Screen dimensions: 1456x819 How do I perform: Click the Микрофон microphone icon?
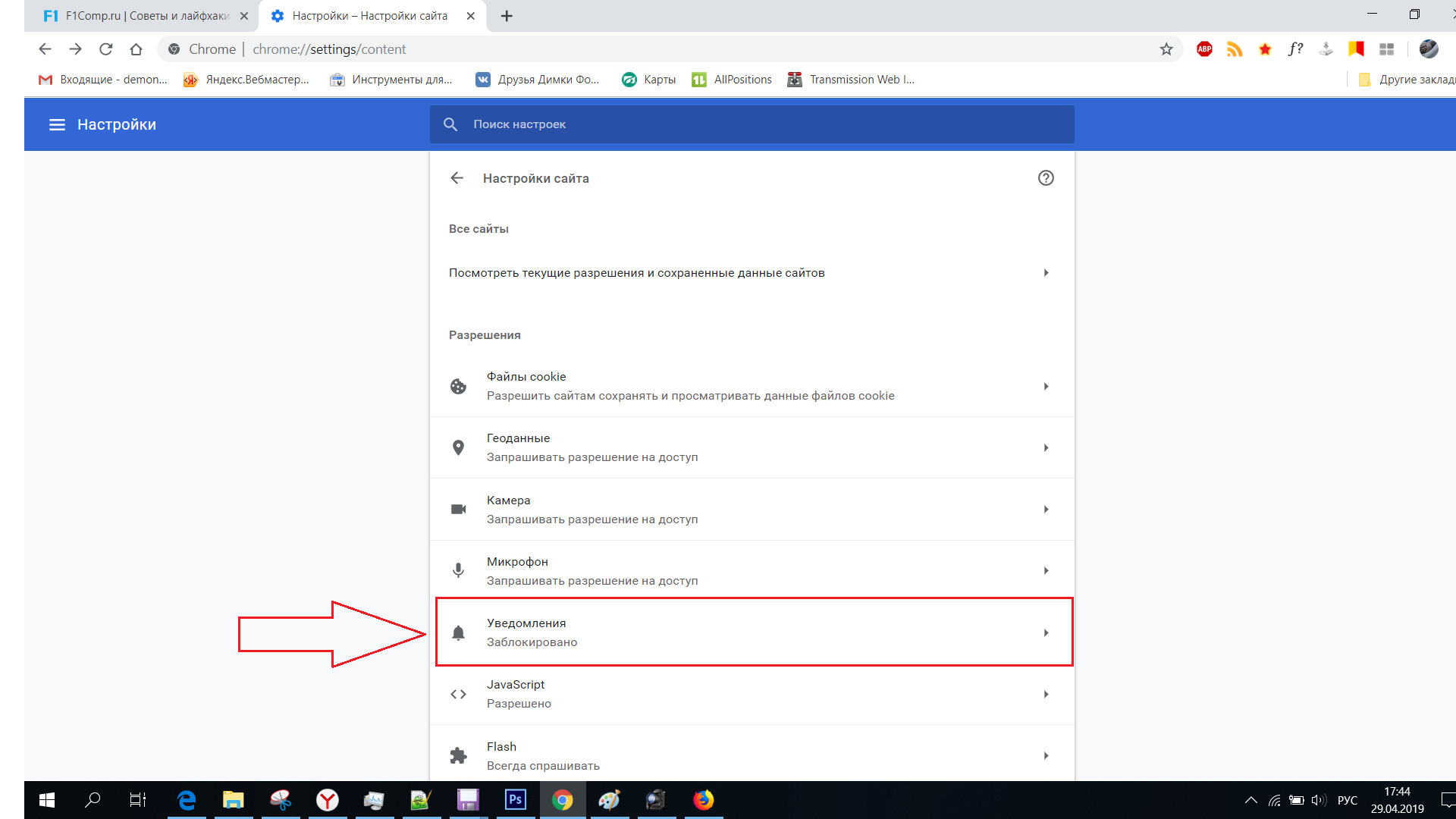coord(459,570)
